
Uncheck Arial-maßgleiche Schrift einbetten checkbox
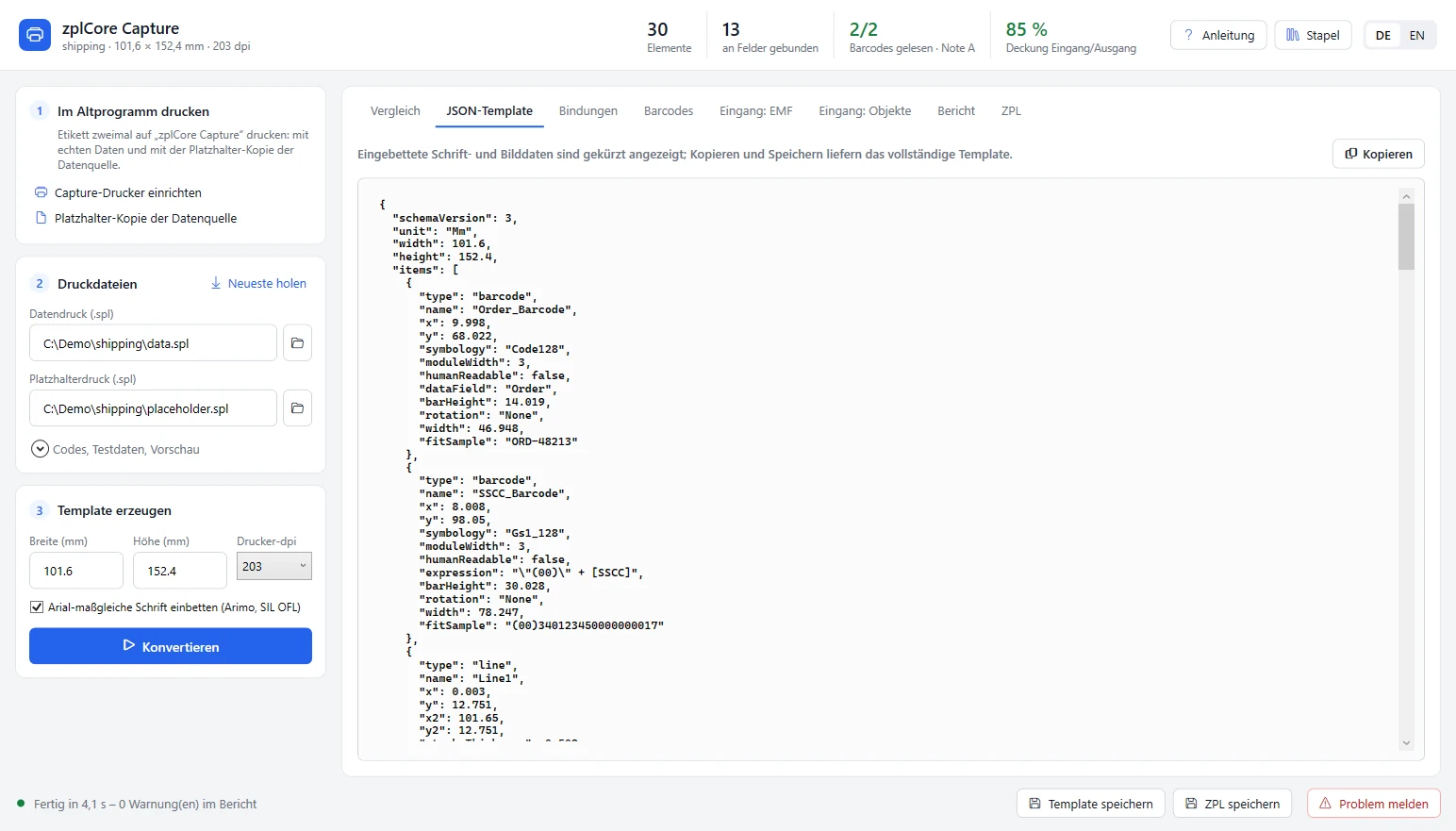coord(36,607)
